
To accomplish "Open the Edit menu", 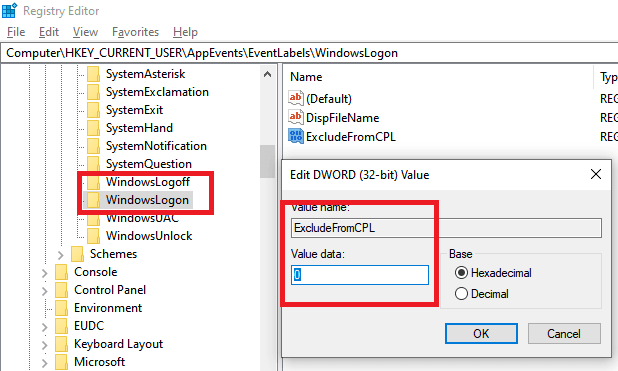I will 48,32.
